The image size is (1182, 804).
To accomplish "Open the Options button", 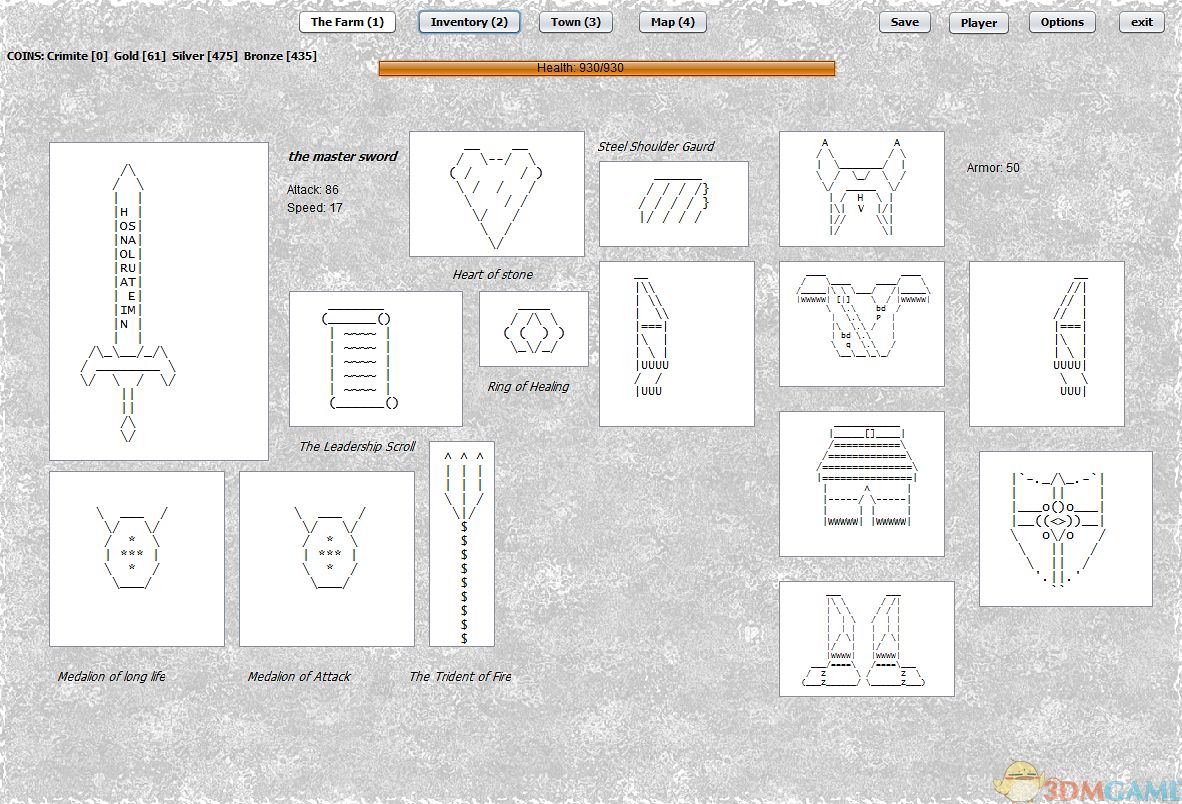I will [1062, 22].
